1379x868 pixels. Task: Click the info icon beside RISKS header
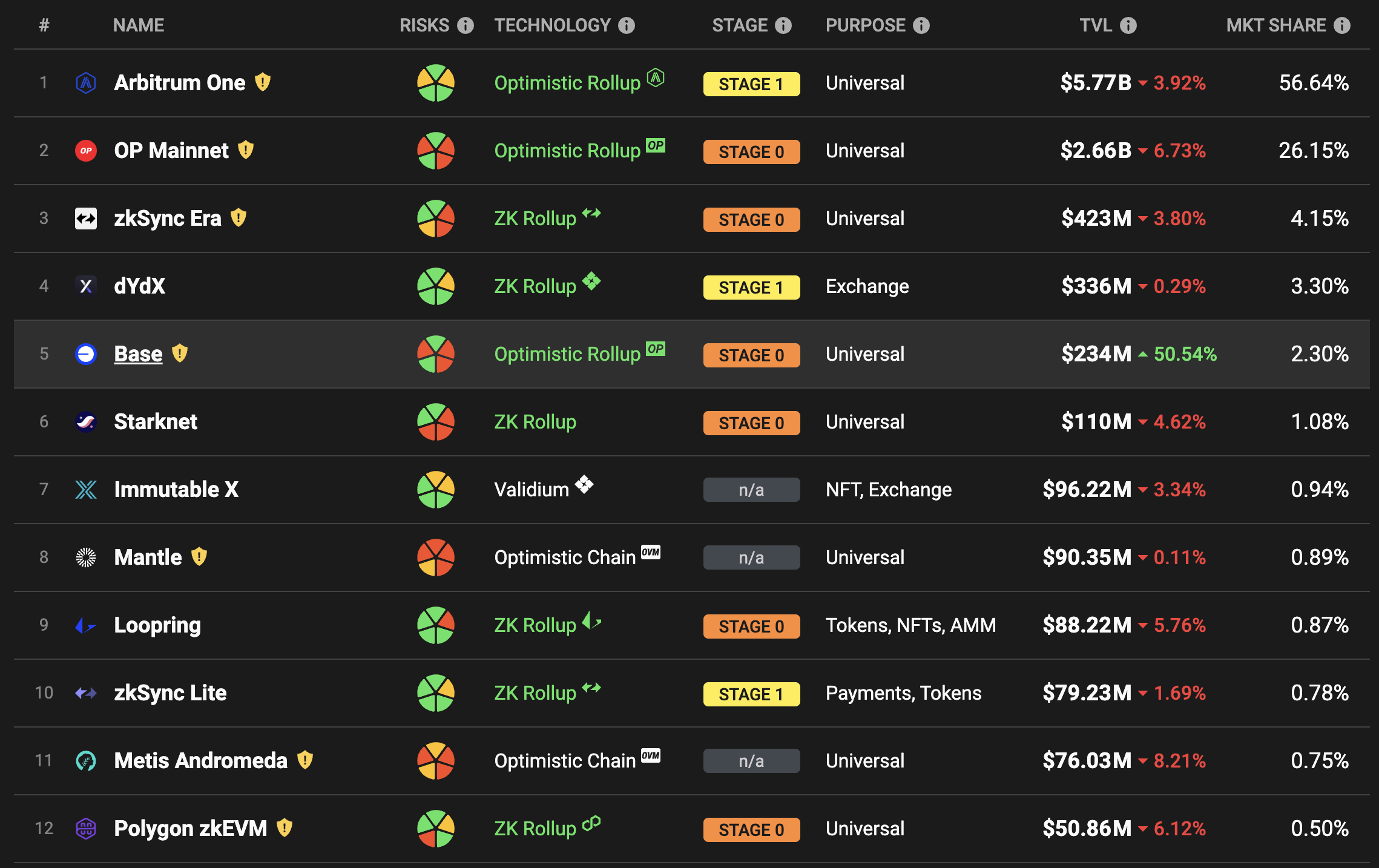point(466,25)
